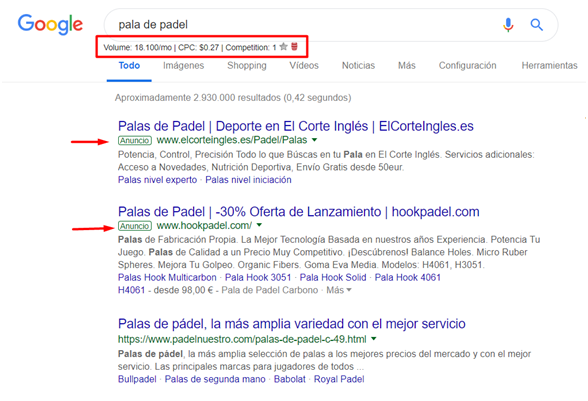Click the padelnuestro.com URL
Image resolution: width=588 pixels, height=401 pixels.
242,339
